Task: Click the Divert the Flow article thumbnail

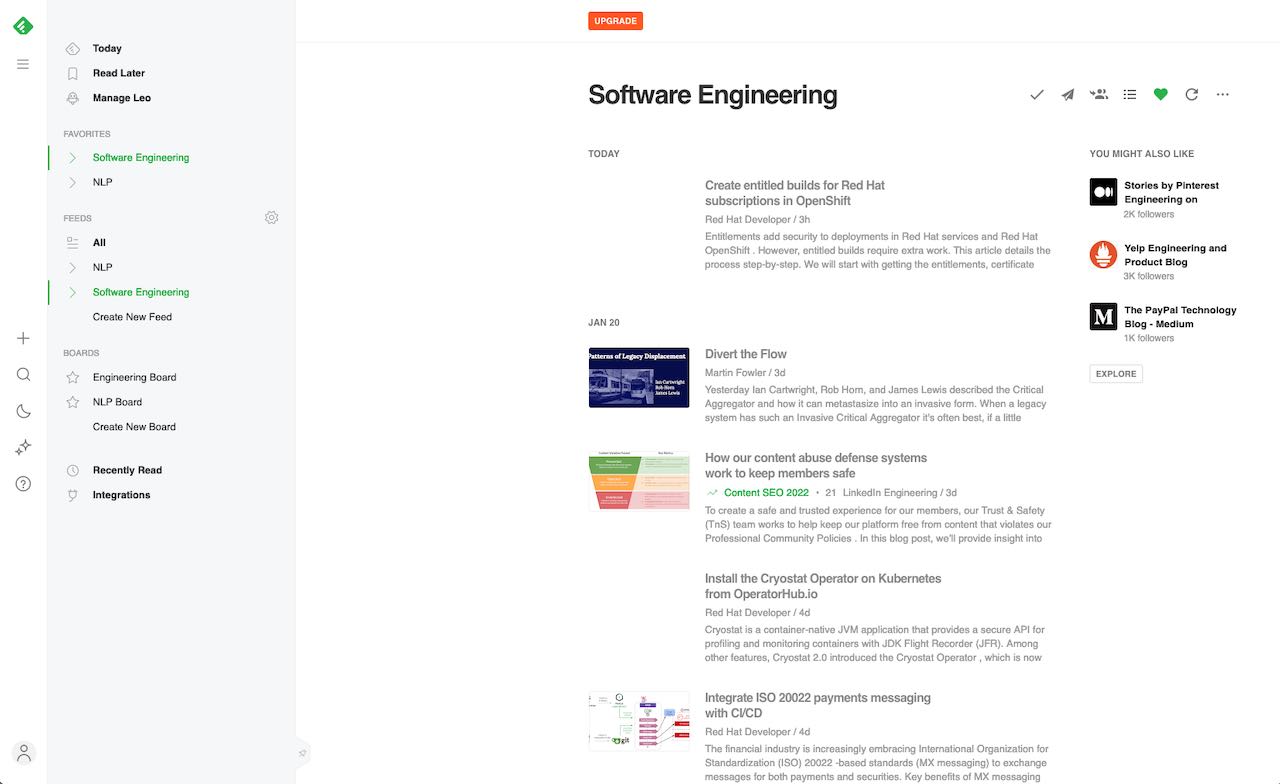Action: coord(639,377)
